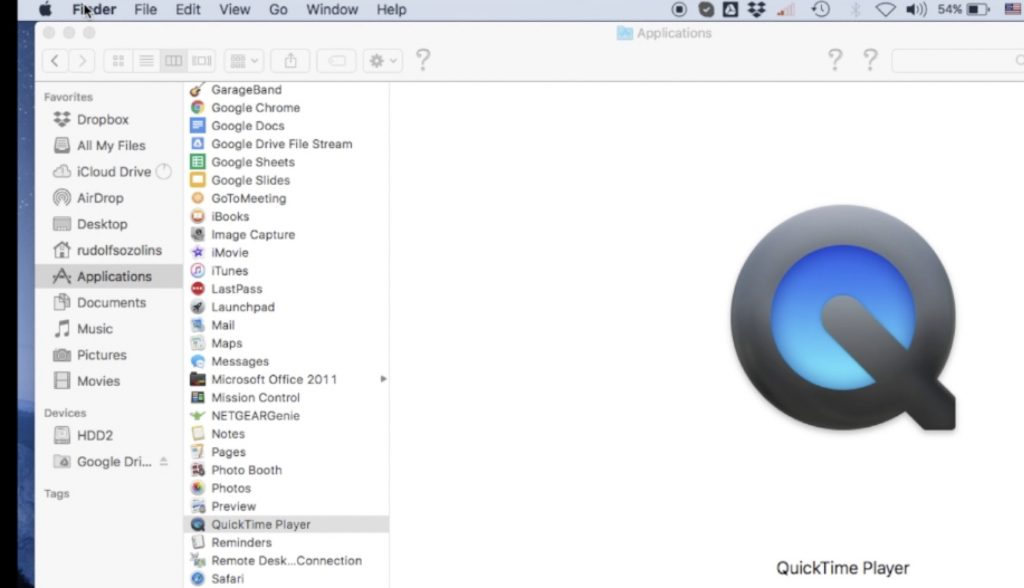Viewport: 1024px width, 588px height.
Task: Expand Microsoft Office 2011 folder arrow
Action: 383,379
